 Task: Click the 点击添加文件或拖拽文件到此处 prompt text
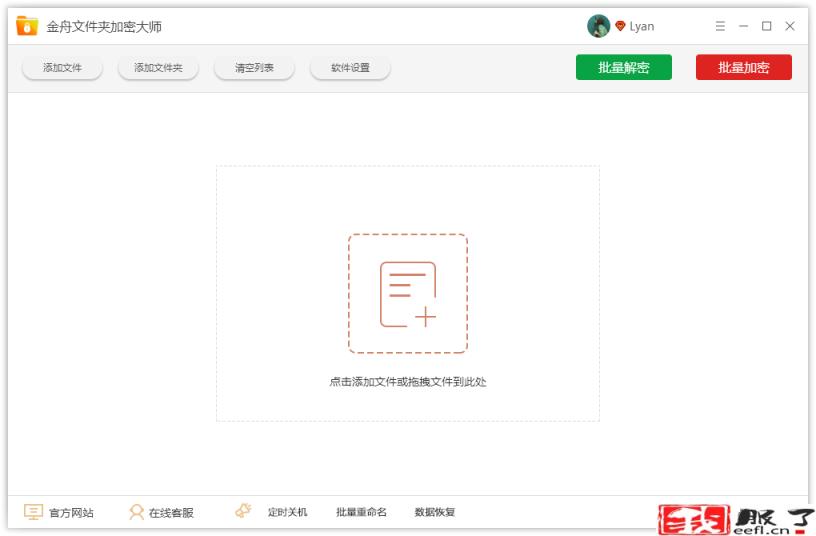[408, 382]
